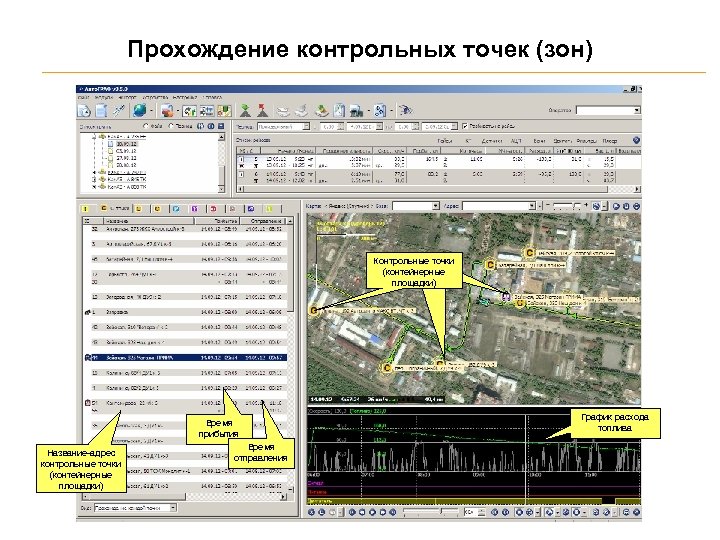
Task: Click the purple checkpoint marker on the map
Action: [x=506, y=297]
